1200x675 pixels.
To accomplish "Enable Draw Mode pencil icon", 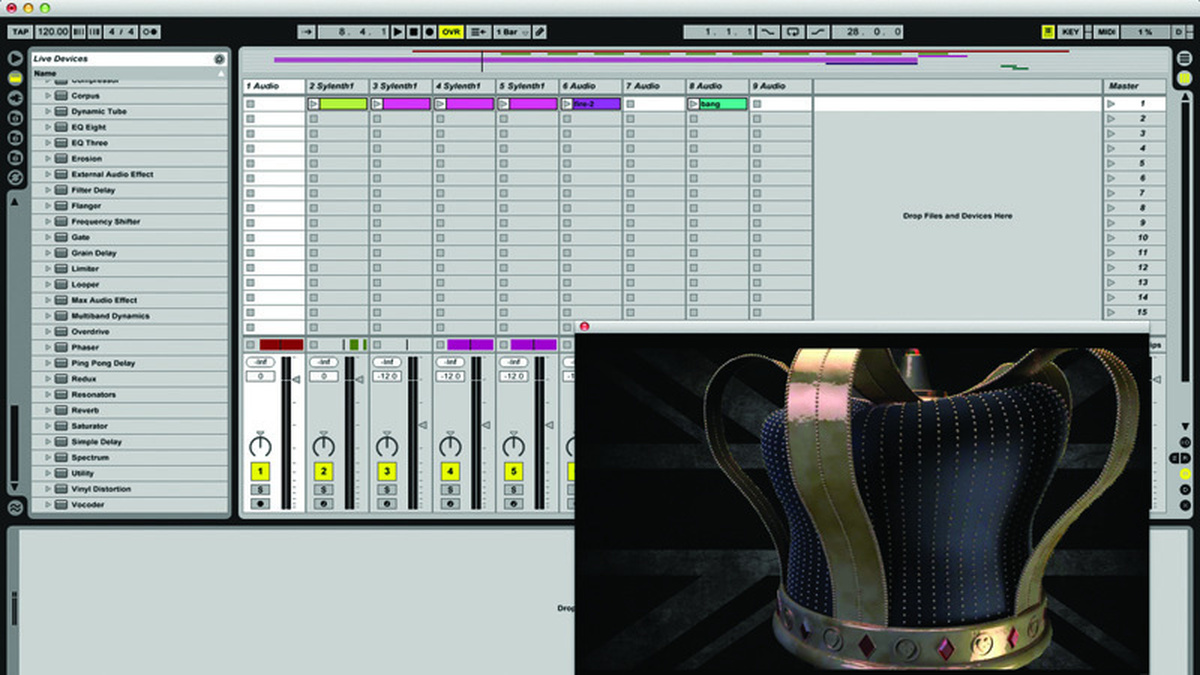I will 540,32.
